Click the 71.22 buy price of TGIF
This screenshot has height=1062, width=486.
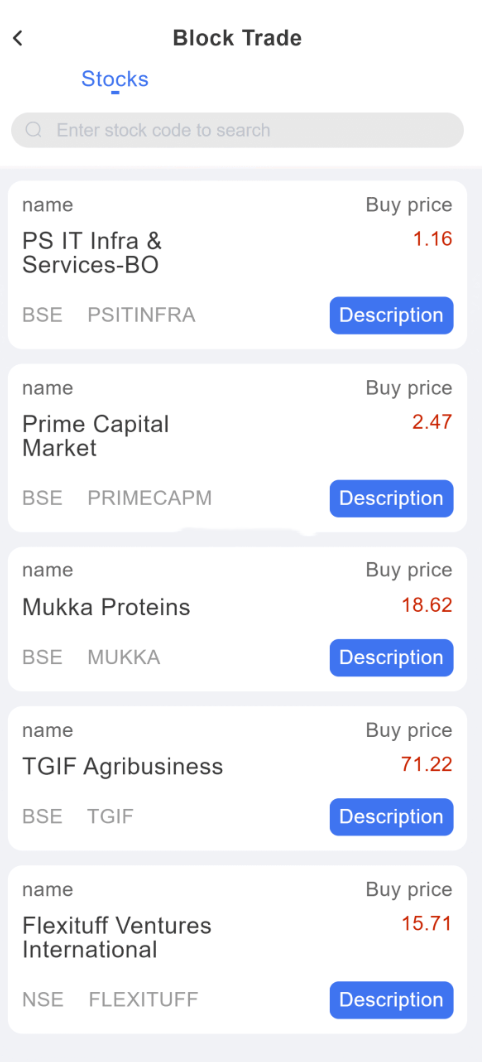tap(426, 764)
